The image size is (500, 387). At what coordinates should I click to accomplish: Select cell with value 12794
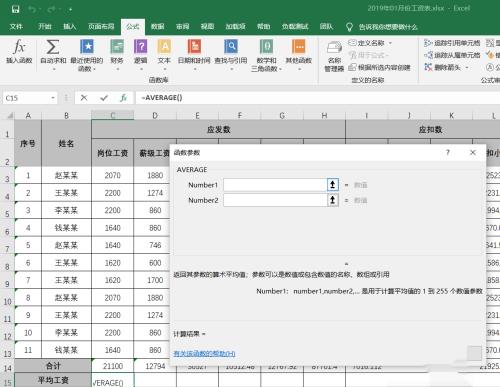click(x=155, y=366)
